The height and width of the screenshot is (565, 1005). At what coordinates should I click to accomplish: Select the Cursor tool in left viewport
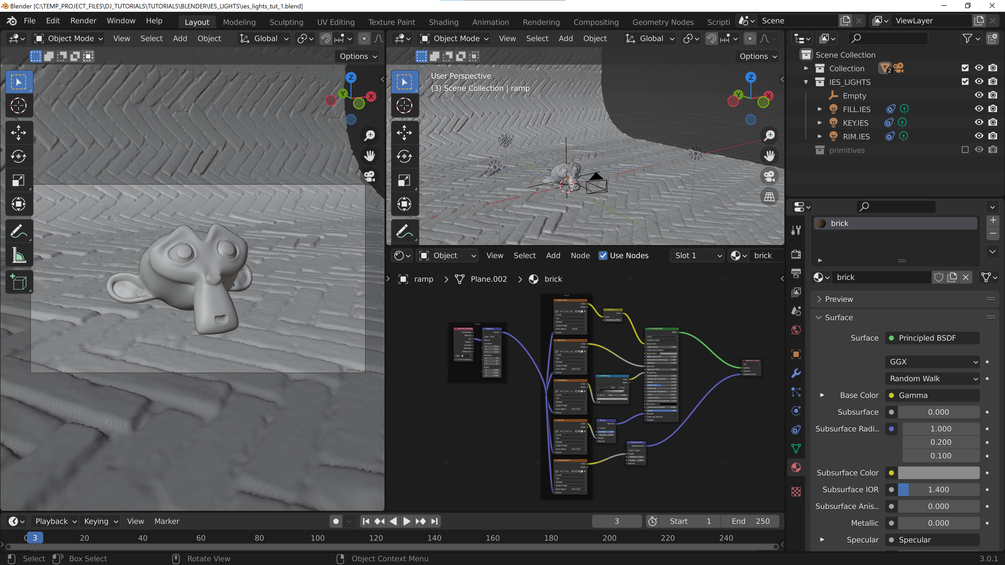tap(18, 106)
